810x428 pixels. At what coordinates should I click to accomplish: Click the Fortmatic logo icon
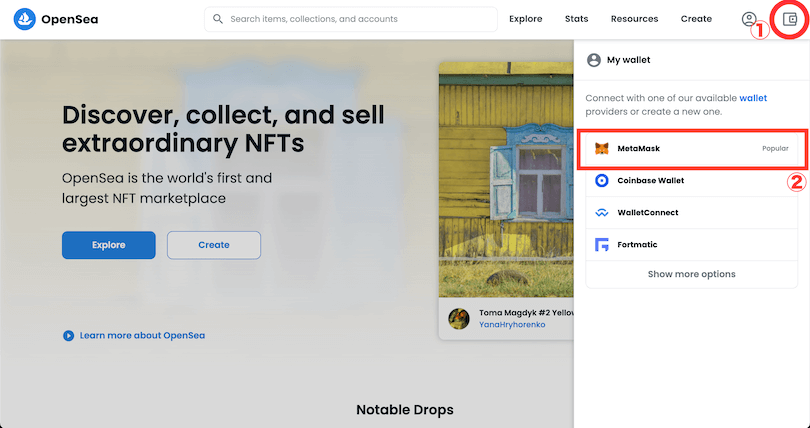pyautogui.click(x=601, y=245)
